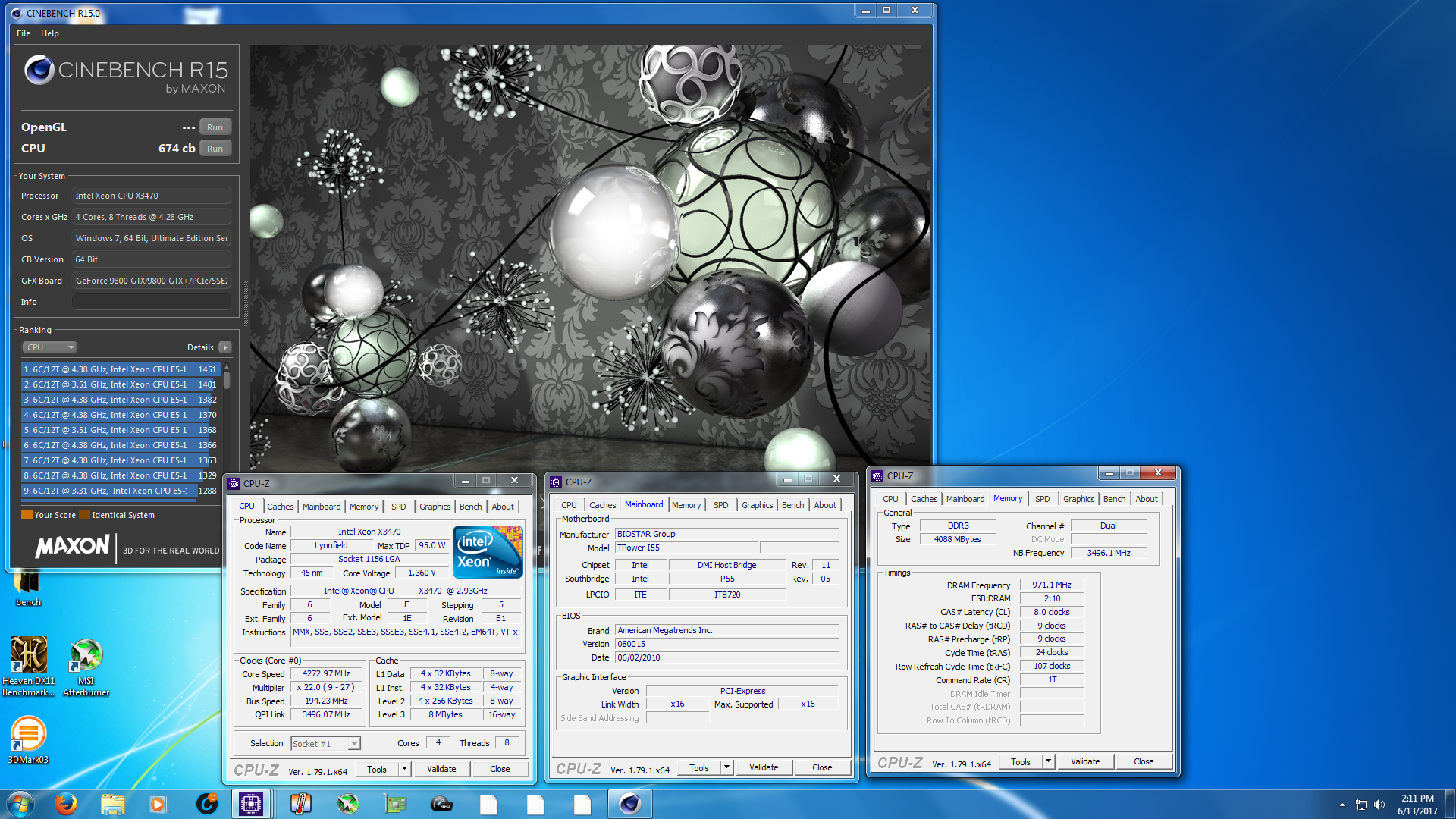The height and width of the screenshot is (819, 1456).
Task: Click GFX Board field GeForce 9800 GTX
Action: pos(152,281)
